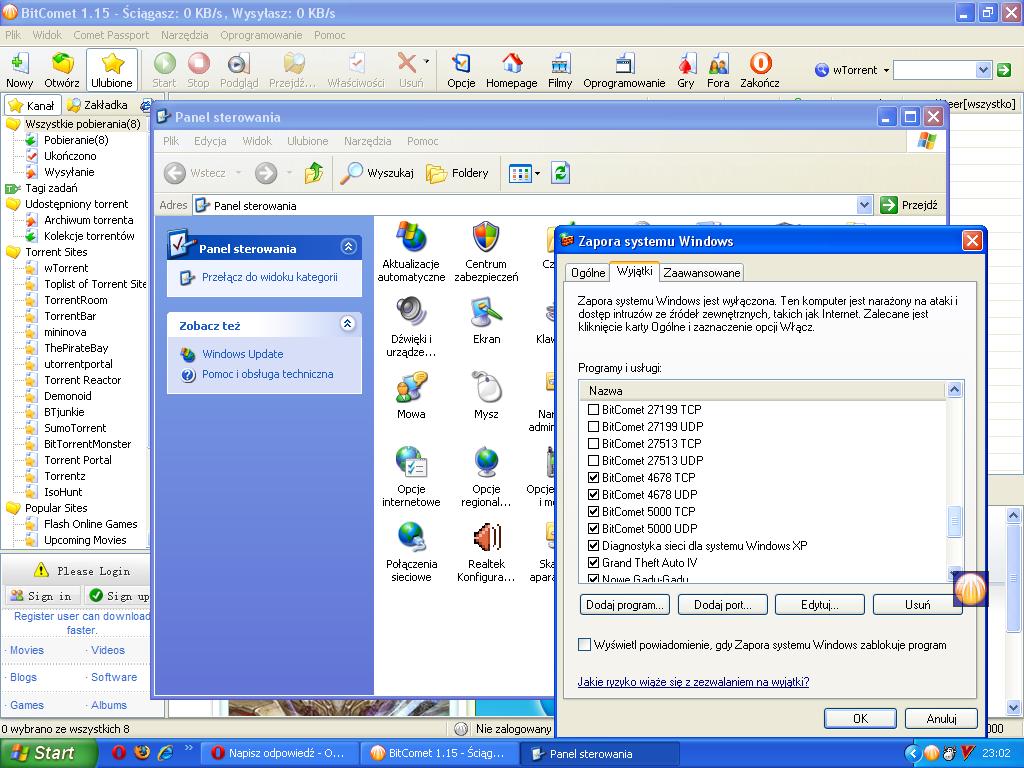The width and height of the screenshot is (1024, 768).
Task: Switch to the Ogólne tab
Action: (x=588, y=273)
